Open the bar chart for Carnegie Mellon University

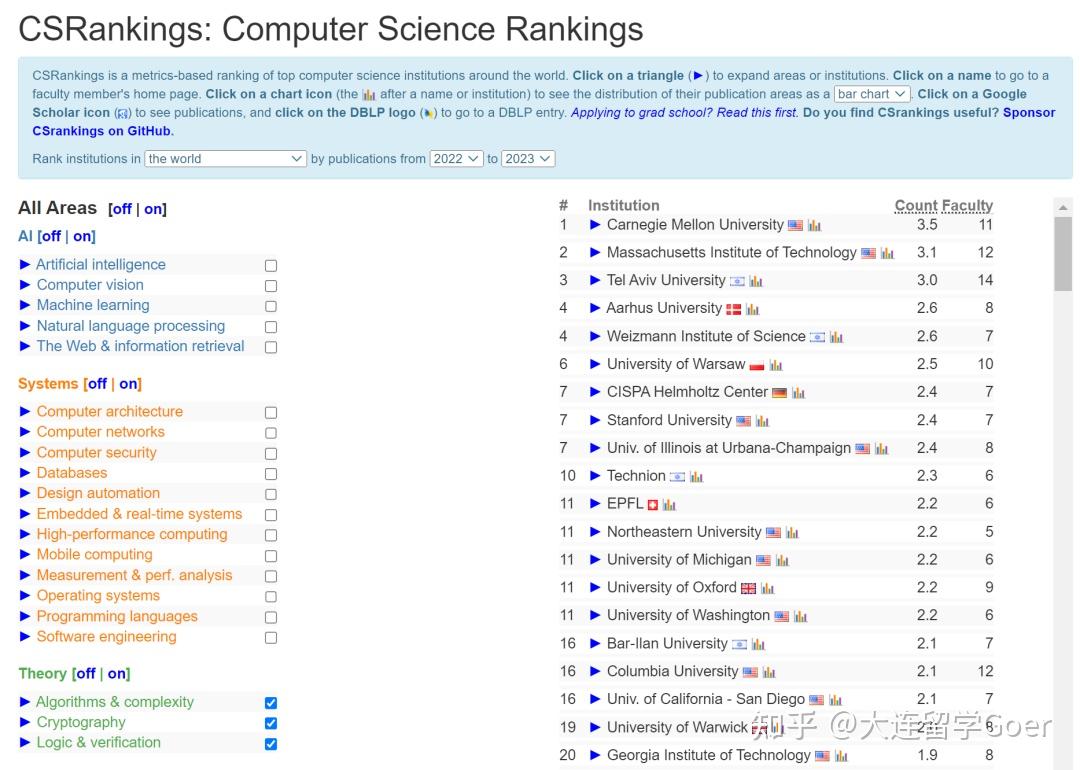(x=816, y=225)
